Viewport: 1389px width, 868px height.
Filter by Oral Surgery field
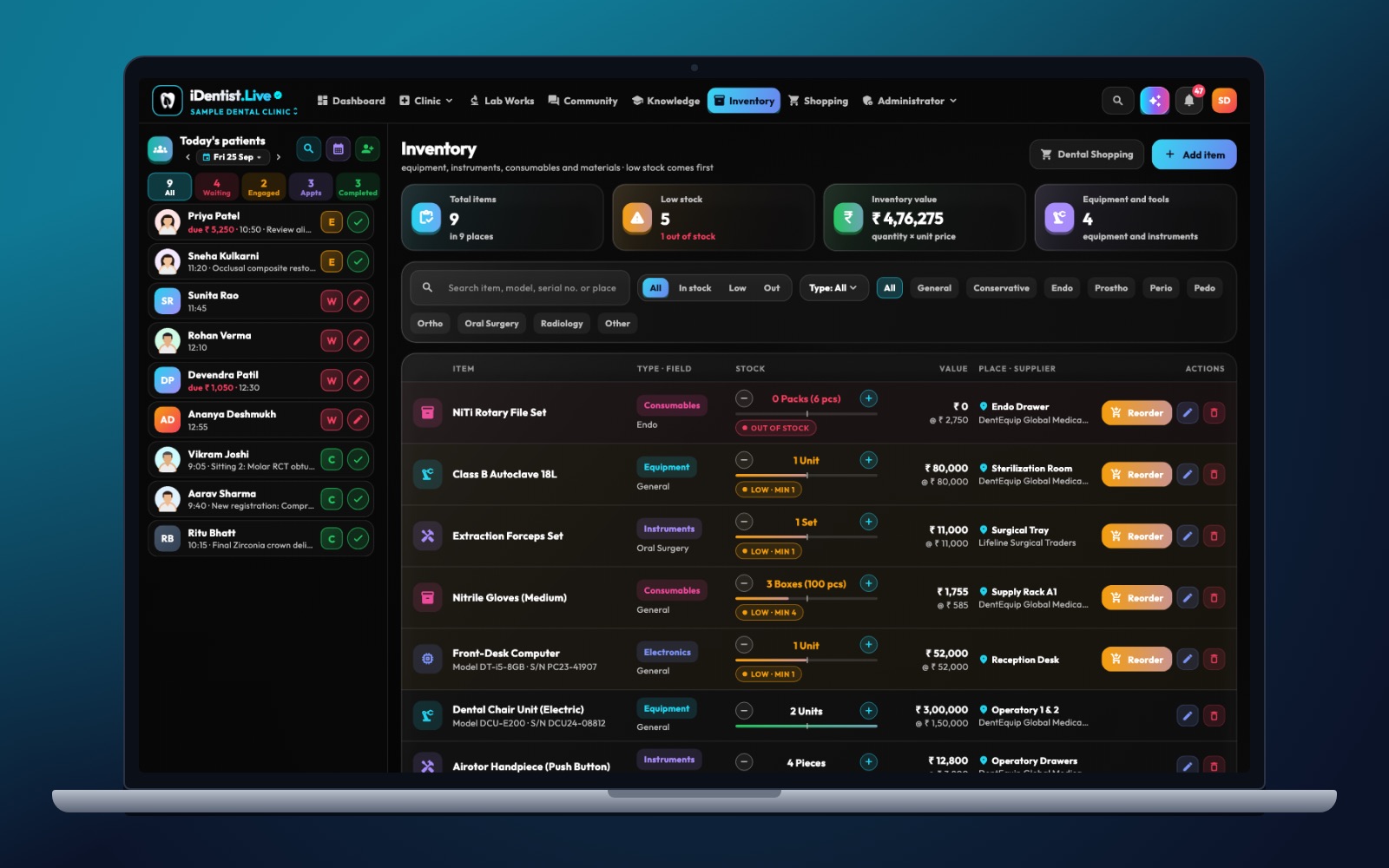point(491,324)
